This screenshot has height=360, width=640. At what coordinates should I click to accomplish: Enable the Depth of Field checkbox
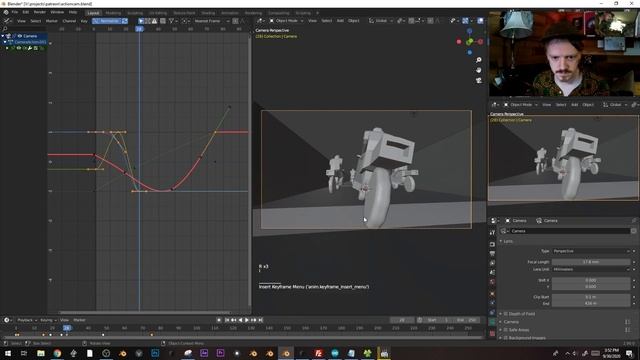point(506,314)
